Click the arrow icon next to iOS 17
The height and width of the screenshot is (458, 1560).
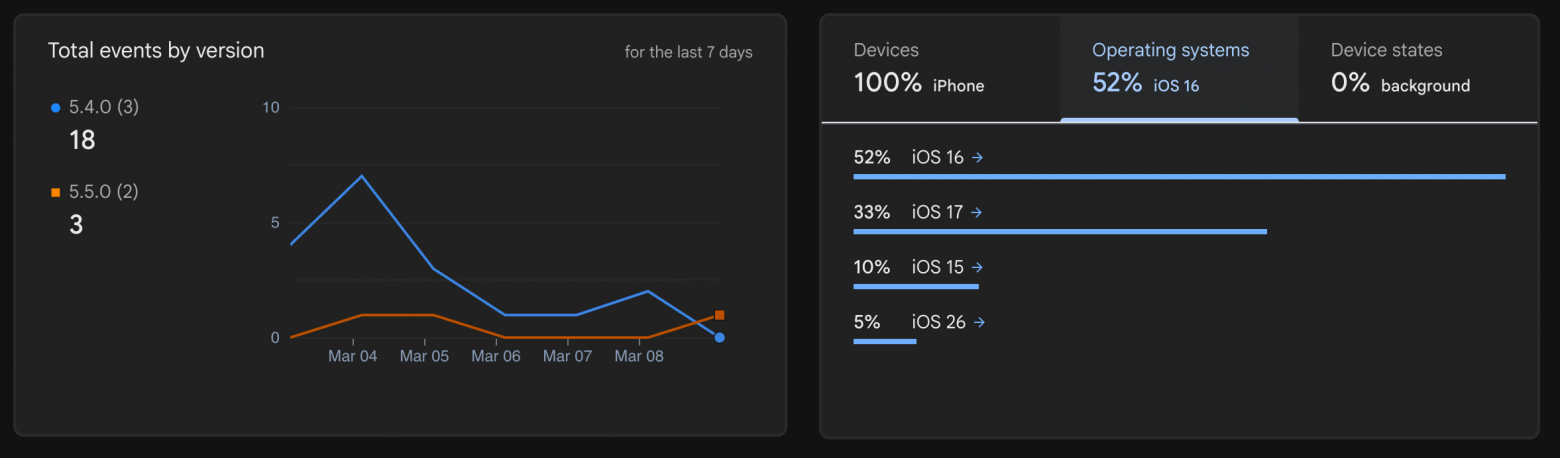[977, 212]
